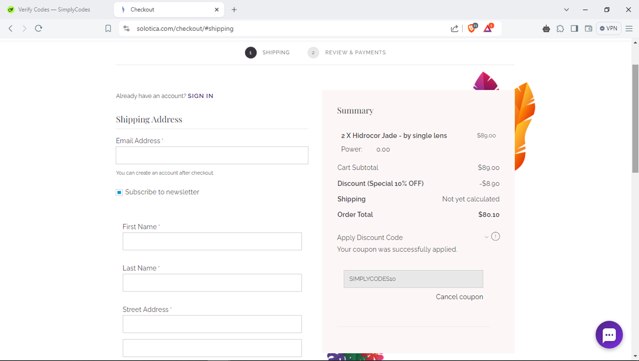Expand the tab search dropdown
This screenshot has width=639, height=361.
(x=566, y=9)
